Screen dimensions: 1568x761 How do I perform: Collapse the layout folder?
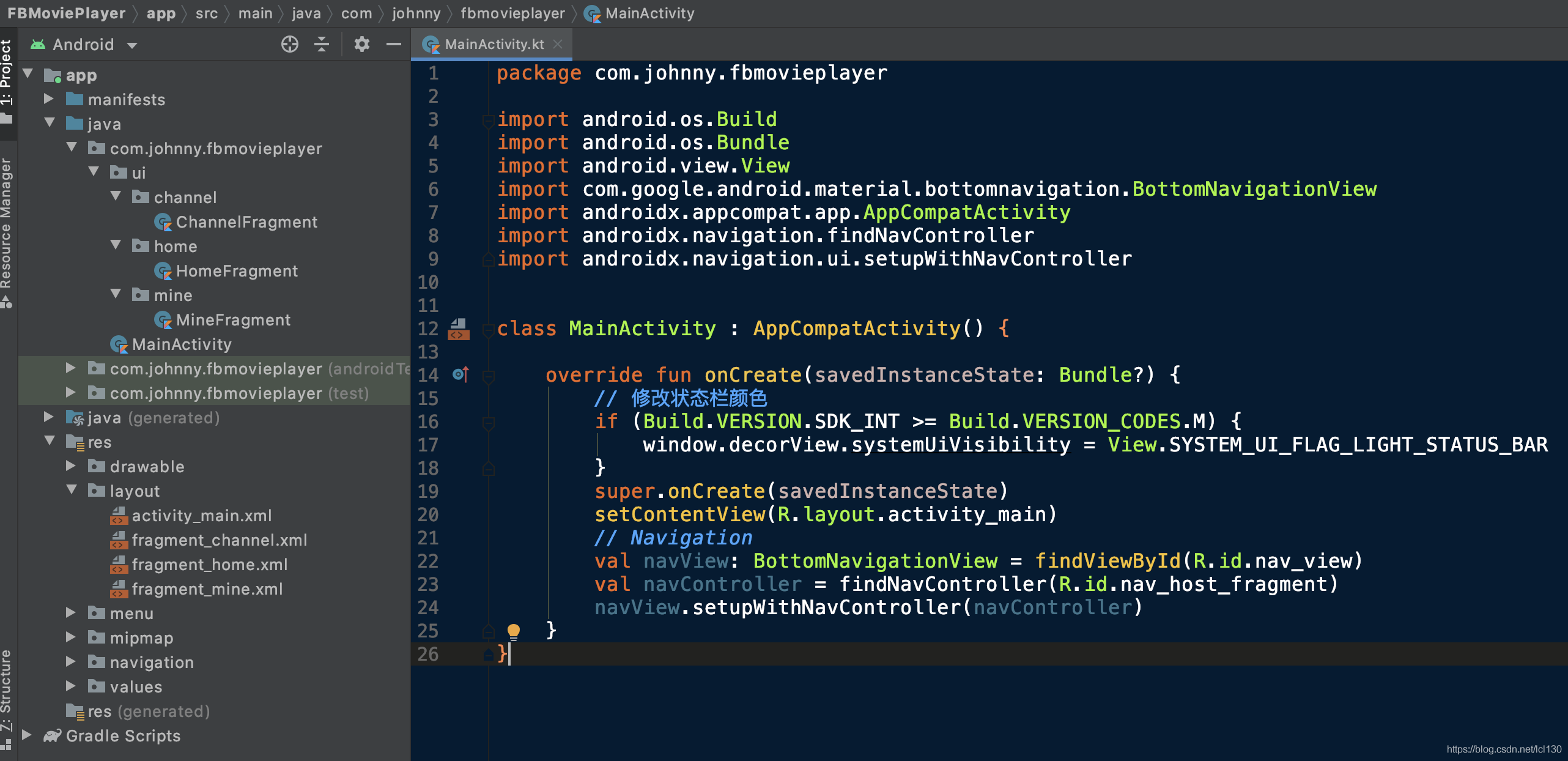(x=72, y=491)
